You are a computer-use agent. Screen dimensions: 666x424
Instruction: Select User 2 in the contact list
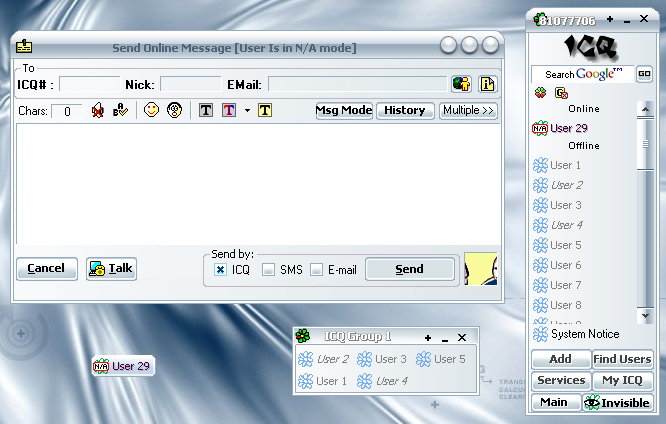point(558,185)
